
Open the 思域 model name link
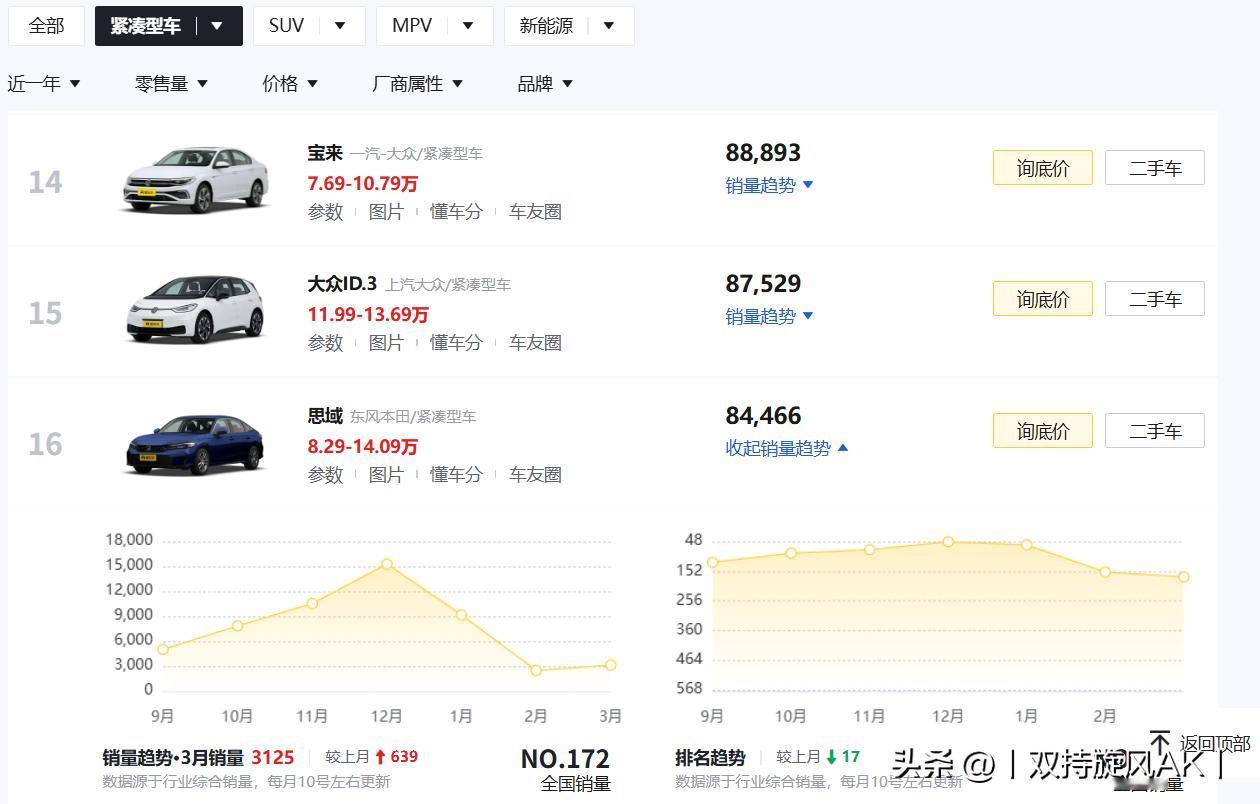coord(325,416)
